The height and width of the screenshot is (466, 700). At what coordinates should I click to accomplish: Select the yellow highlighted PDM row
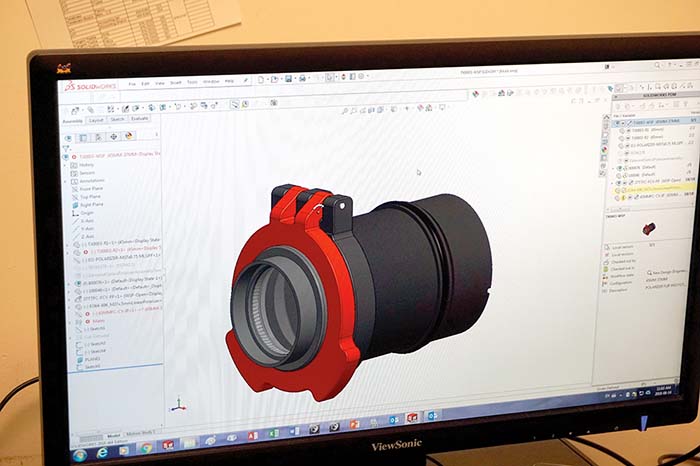[654, 189]
